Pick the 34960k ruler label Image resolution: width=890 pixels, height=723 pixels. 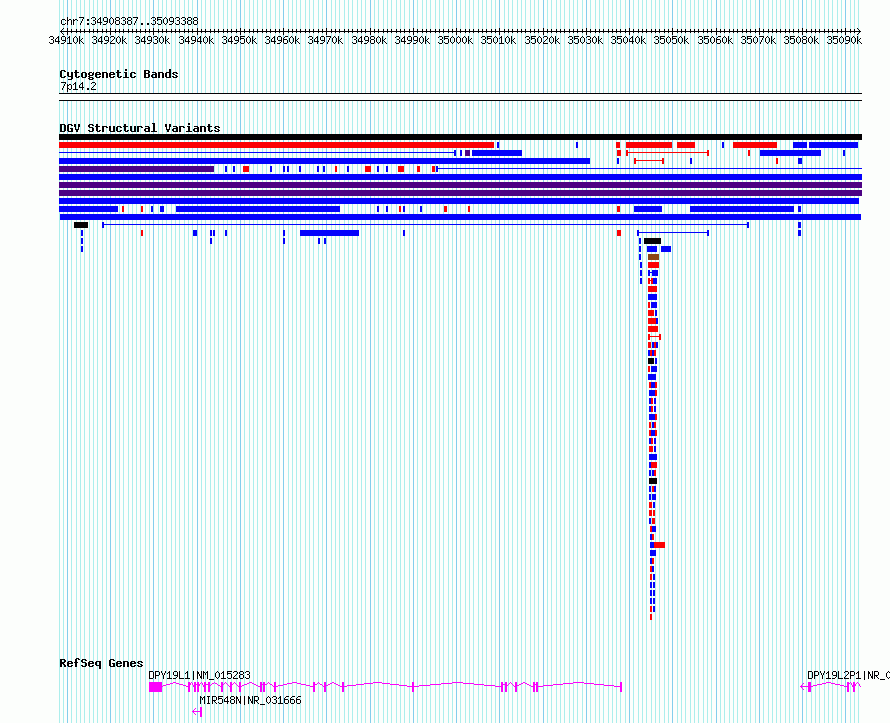click(x=282, y=40)
